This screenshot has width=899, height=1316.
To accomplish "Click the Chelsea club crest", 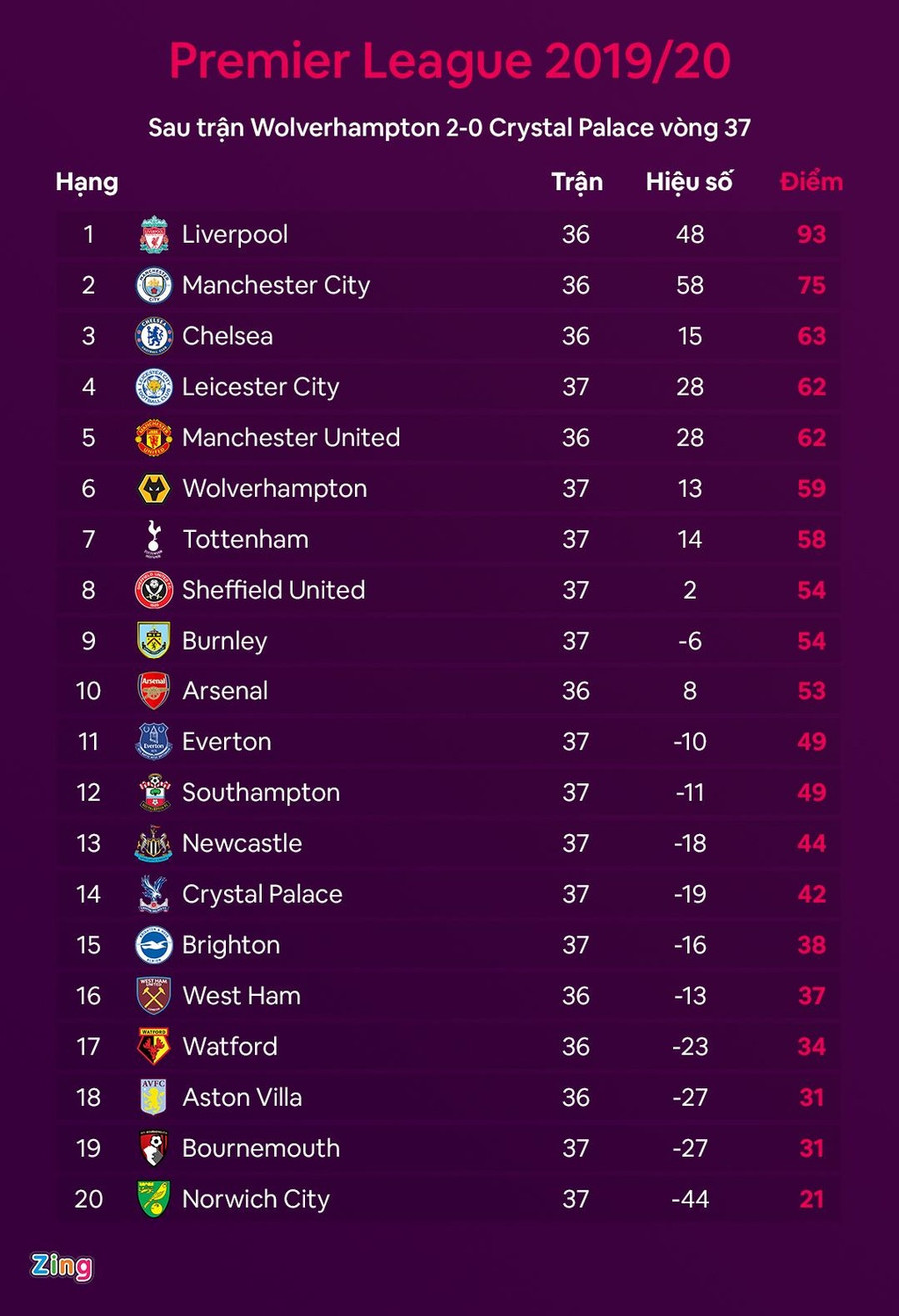I will click(154, 336).
